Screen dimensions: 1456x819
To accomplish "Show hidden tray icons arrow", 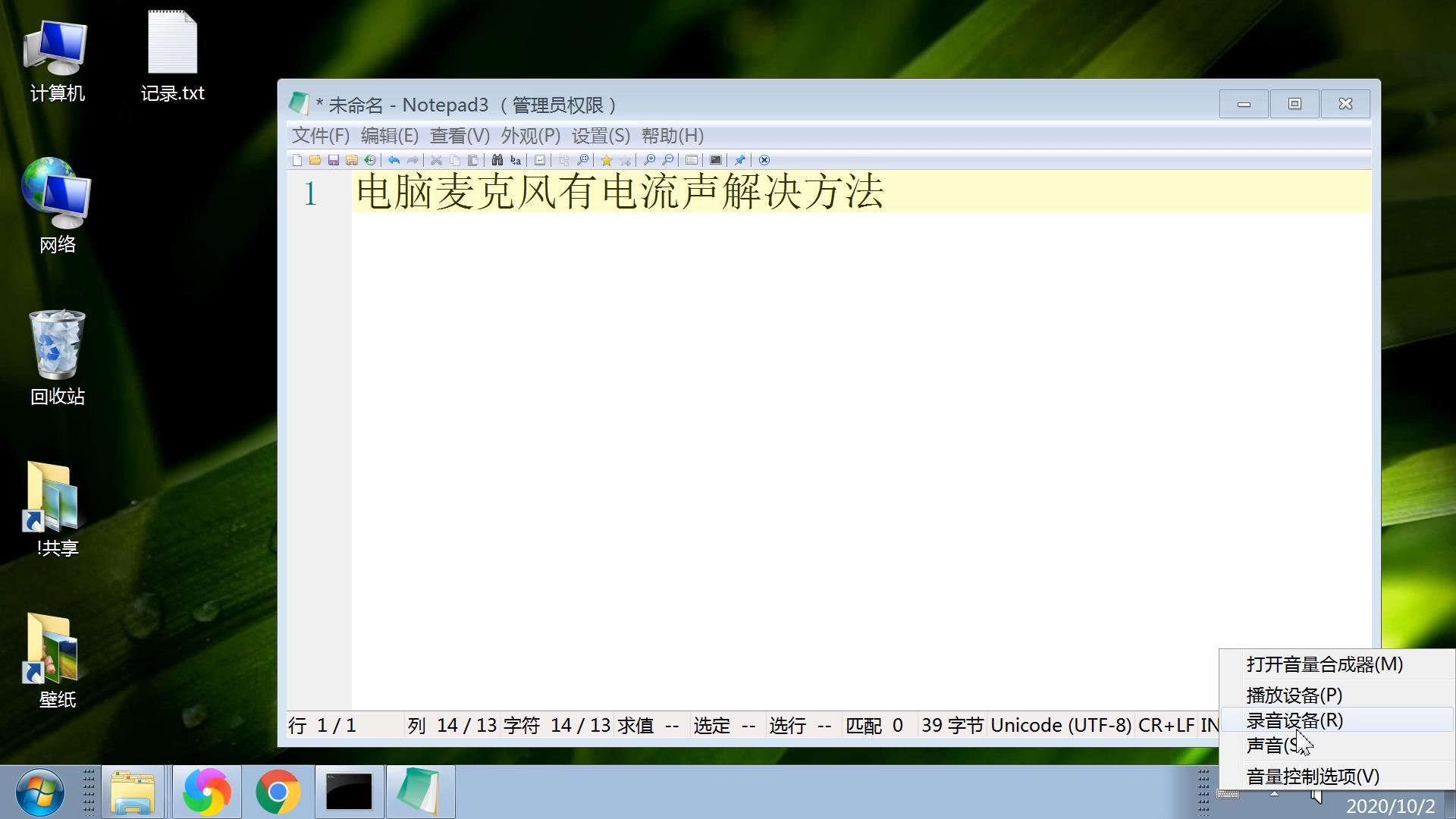I will (x=1274, y=794).
